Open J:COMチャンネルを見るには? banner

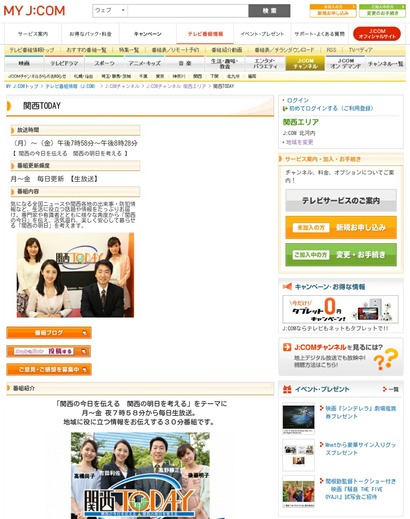(x=341, y=357)
